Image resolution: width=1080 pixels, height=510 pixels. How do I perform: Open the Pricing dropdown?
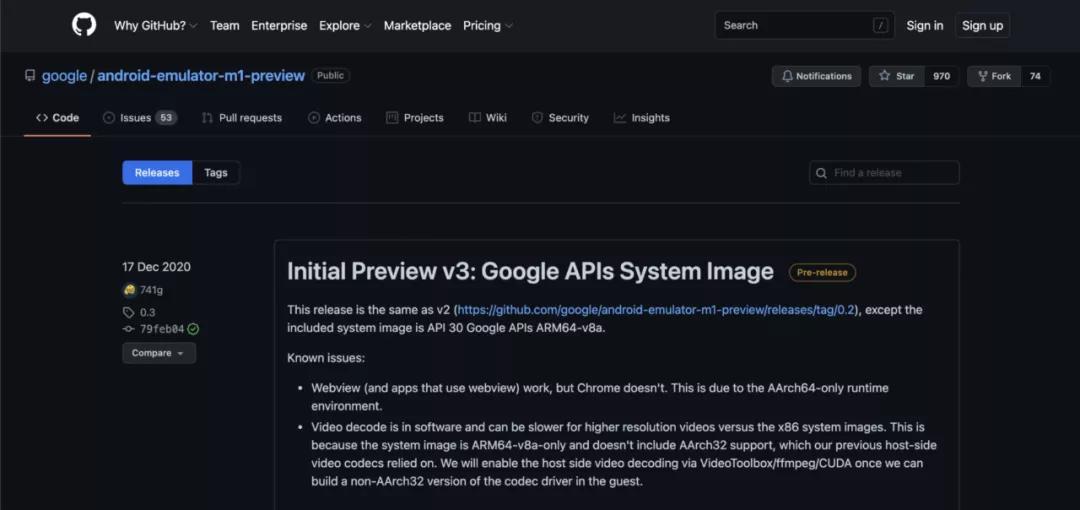[487, 26]
